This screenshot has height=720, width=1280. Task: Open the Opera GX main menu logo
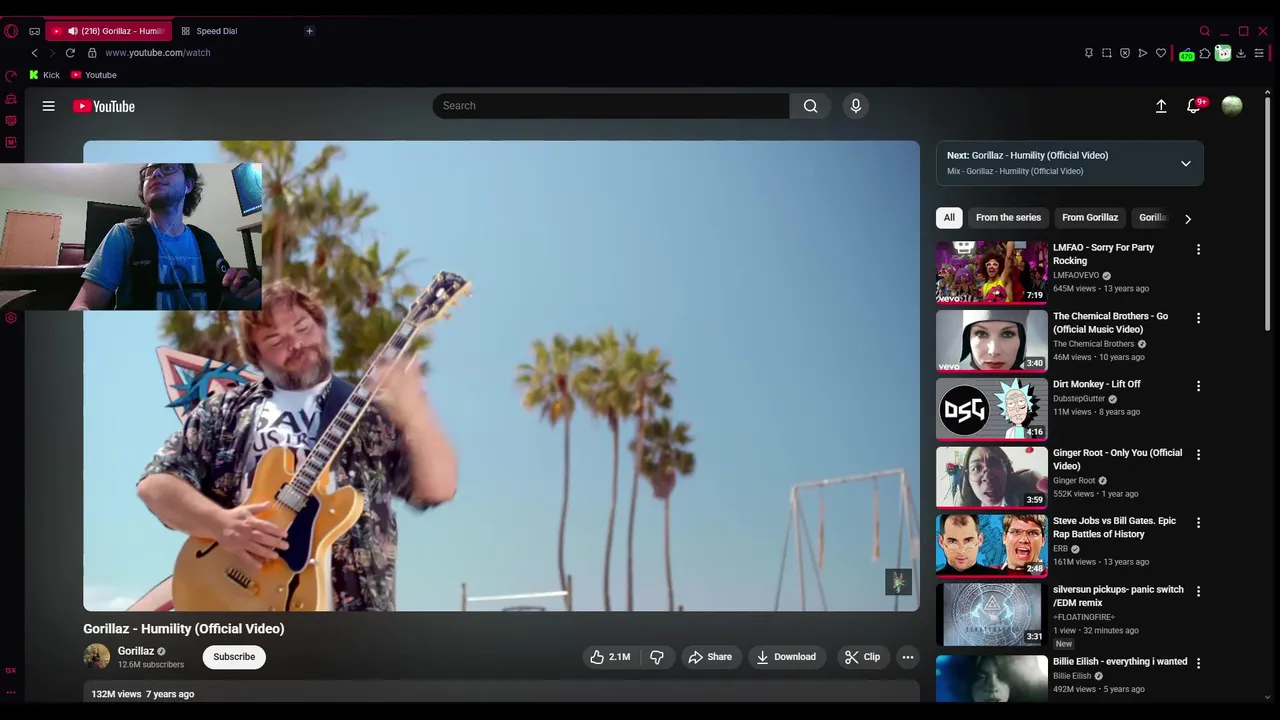[11, 31]
